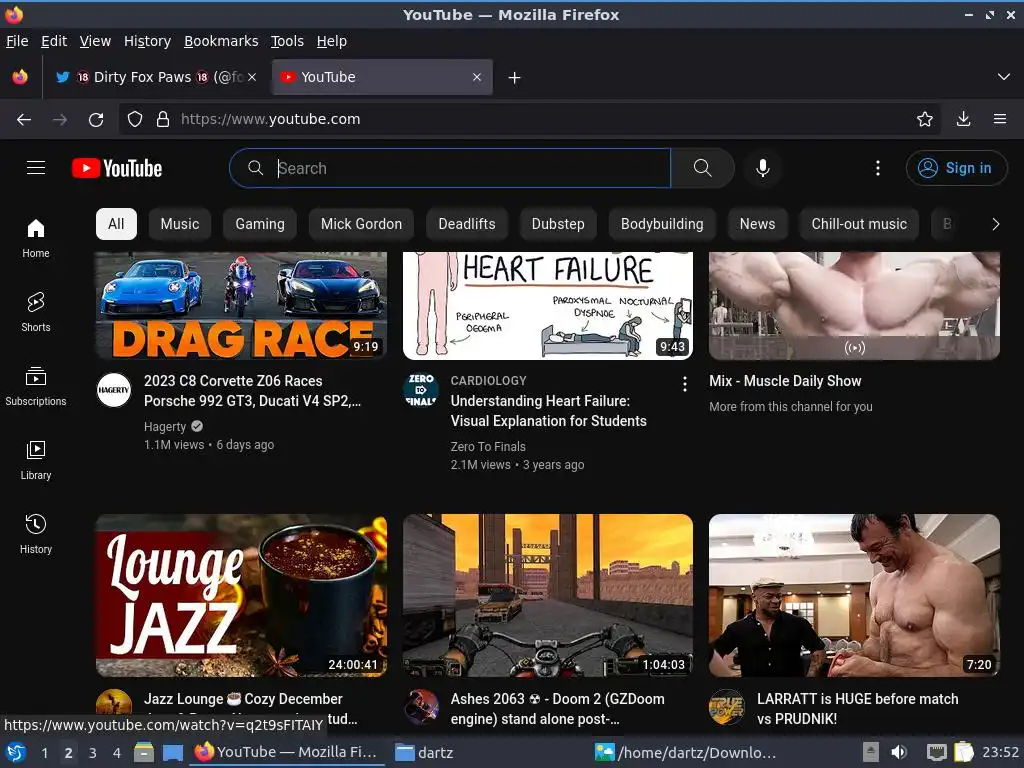This screenshot has height=768, width=1024.
Task: Open more actions for Heart Failure video
Action: pos(684,384)
